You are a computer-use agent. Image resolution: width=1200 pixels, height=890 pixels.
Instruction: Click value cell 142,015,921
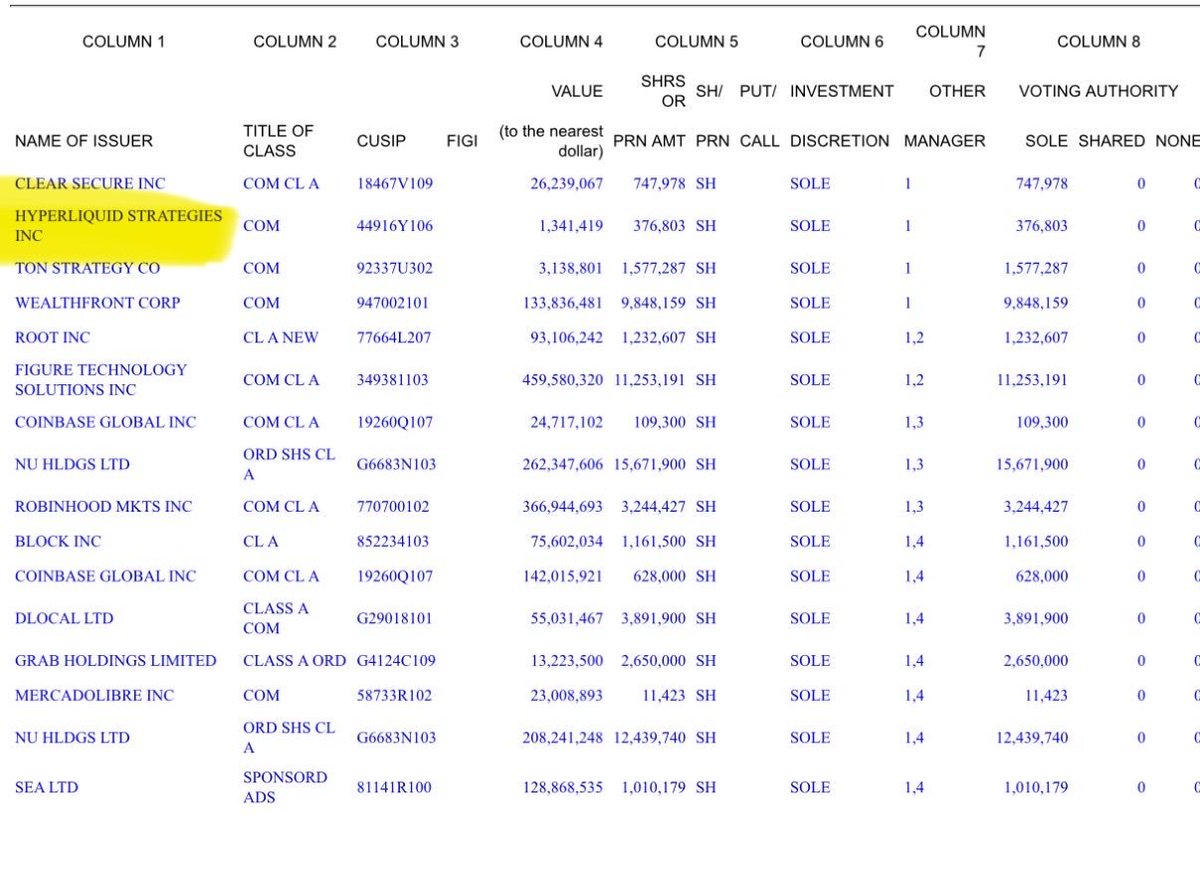563,577
